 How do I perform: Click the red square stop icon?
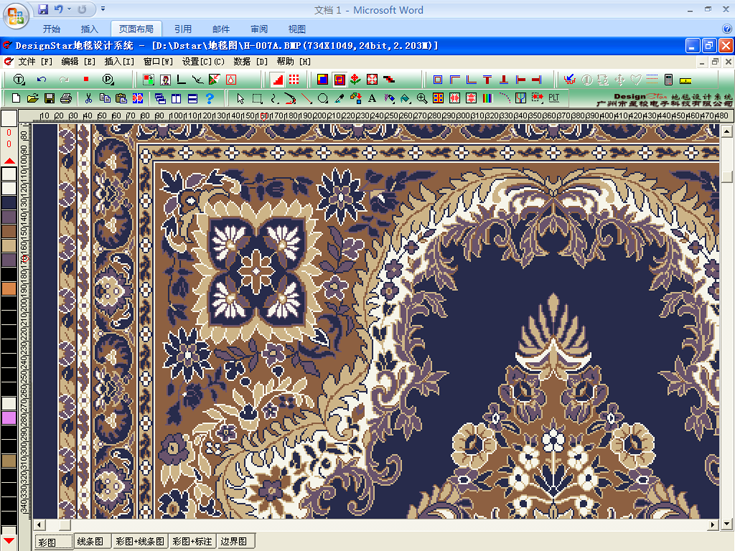pos(86,79)
